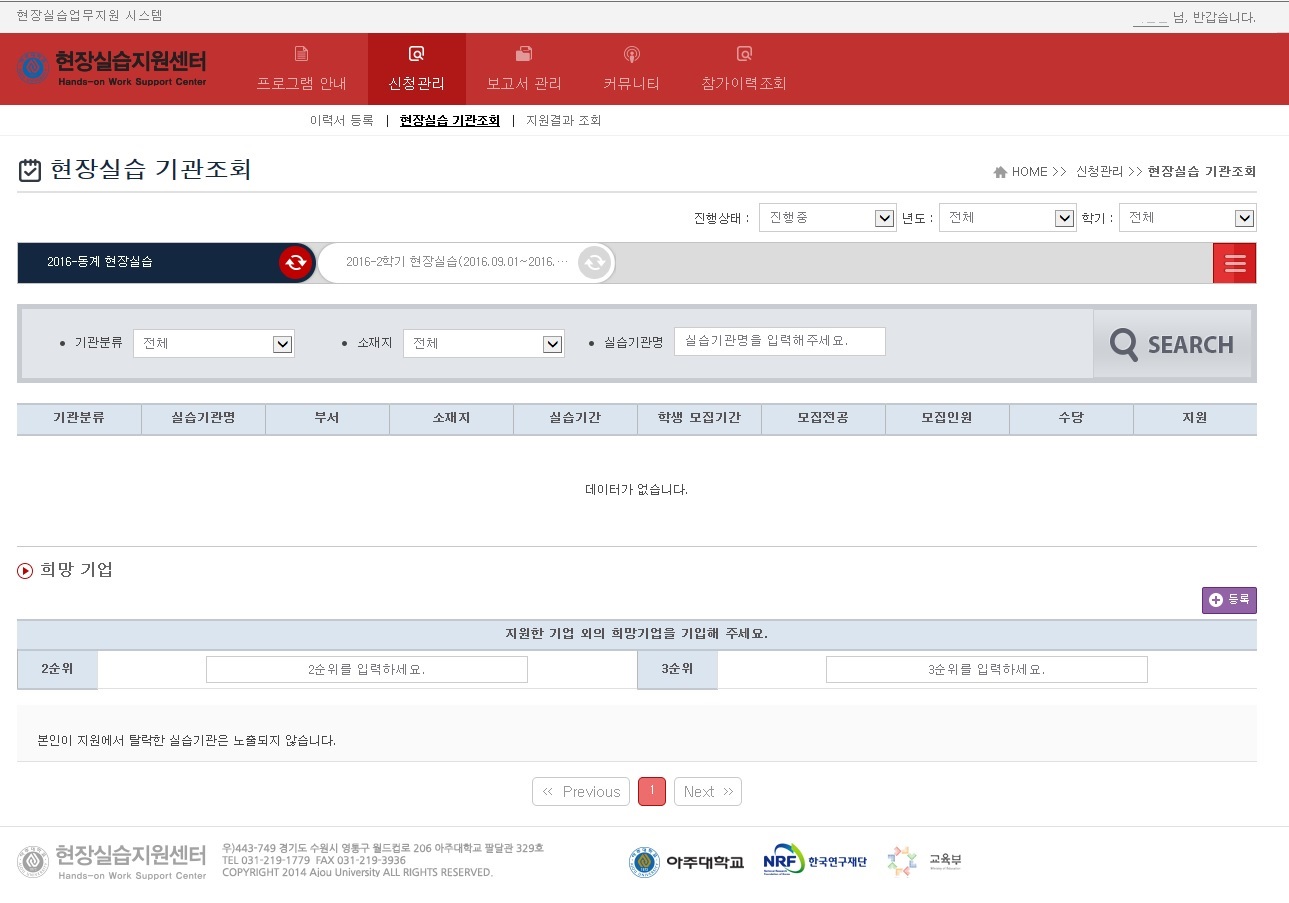Click the 현장실습지원센터 logo in header

112,68
